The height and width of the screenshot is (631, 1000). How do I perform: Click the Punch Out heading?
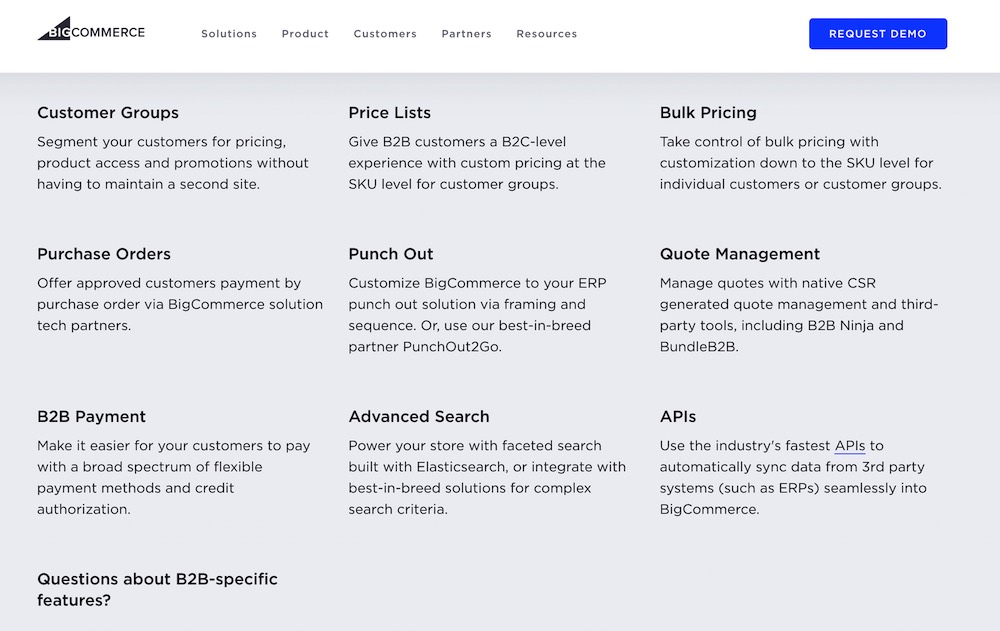click(x=391, y=254)
